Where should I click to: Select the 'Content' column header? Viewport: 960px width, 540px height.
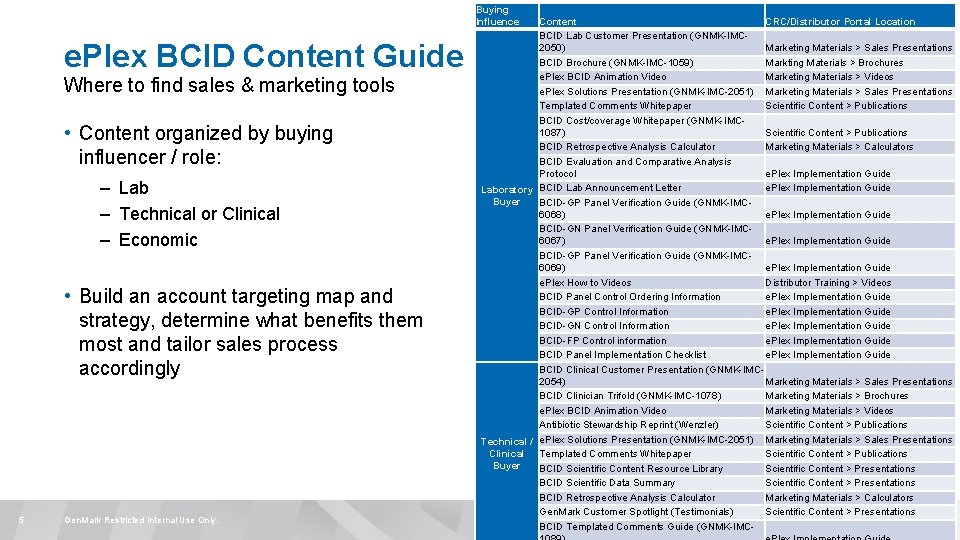pyautogui.click(x=651, y=15)
